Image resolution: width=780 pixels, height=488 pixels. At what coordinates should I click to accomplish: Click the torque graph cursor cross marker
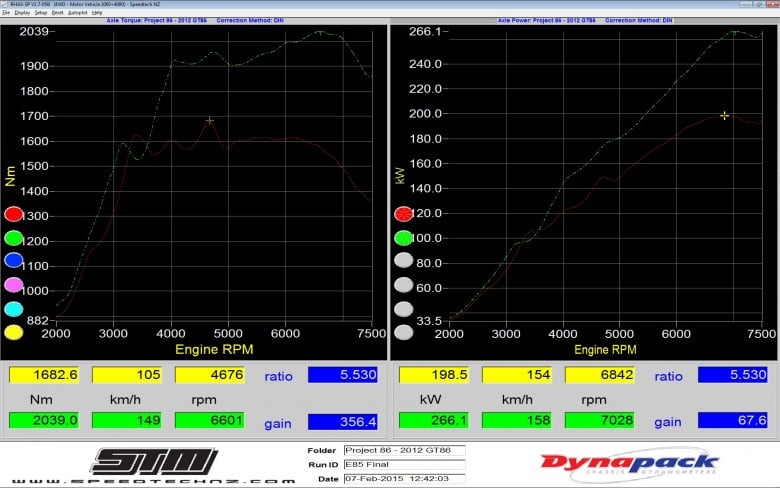tap(209, 120)
